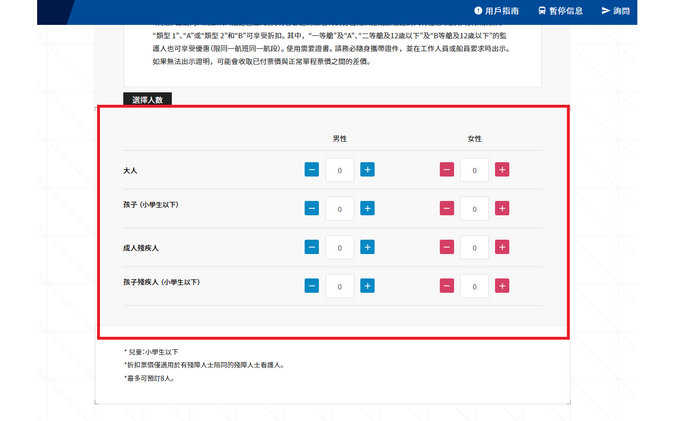Image resolution: width=674 pixels, height=421 pixels.
Task: Focus the male 成人殘疾人 number field
Action: [x=340, y=247]
